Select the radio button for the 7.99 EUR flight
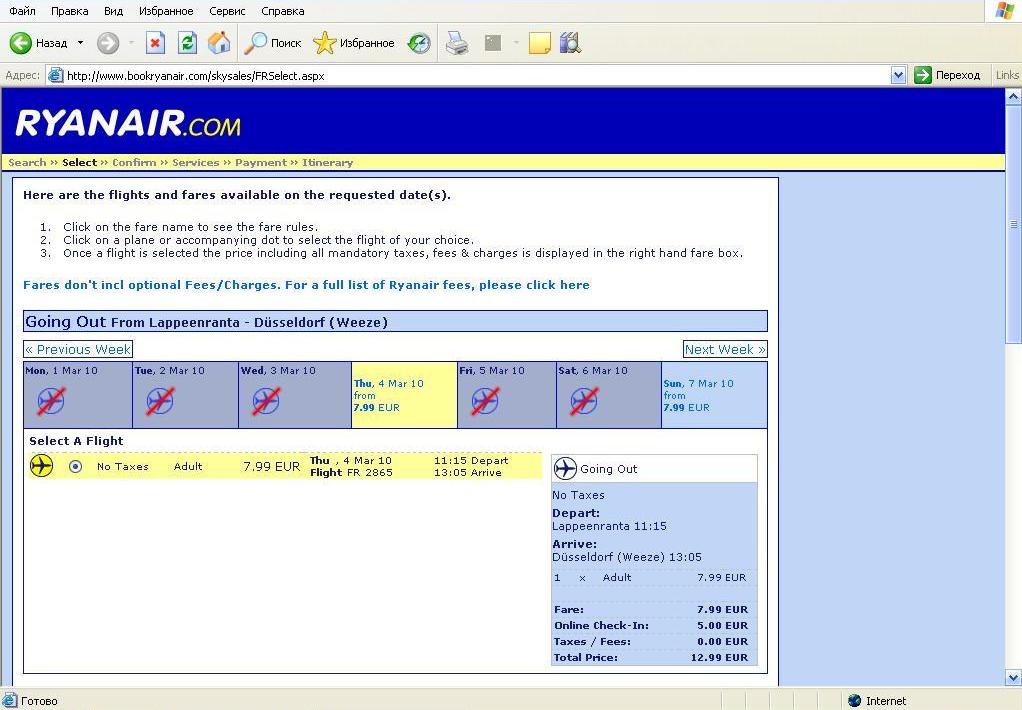 tap(75, 466)
